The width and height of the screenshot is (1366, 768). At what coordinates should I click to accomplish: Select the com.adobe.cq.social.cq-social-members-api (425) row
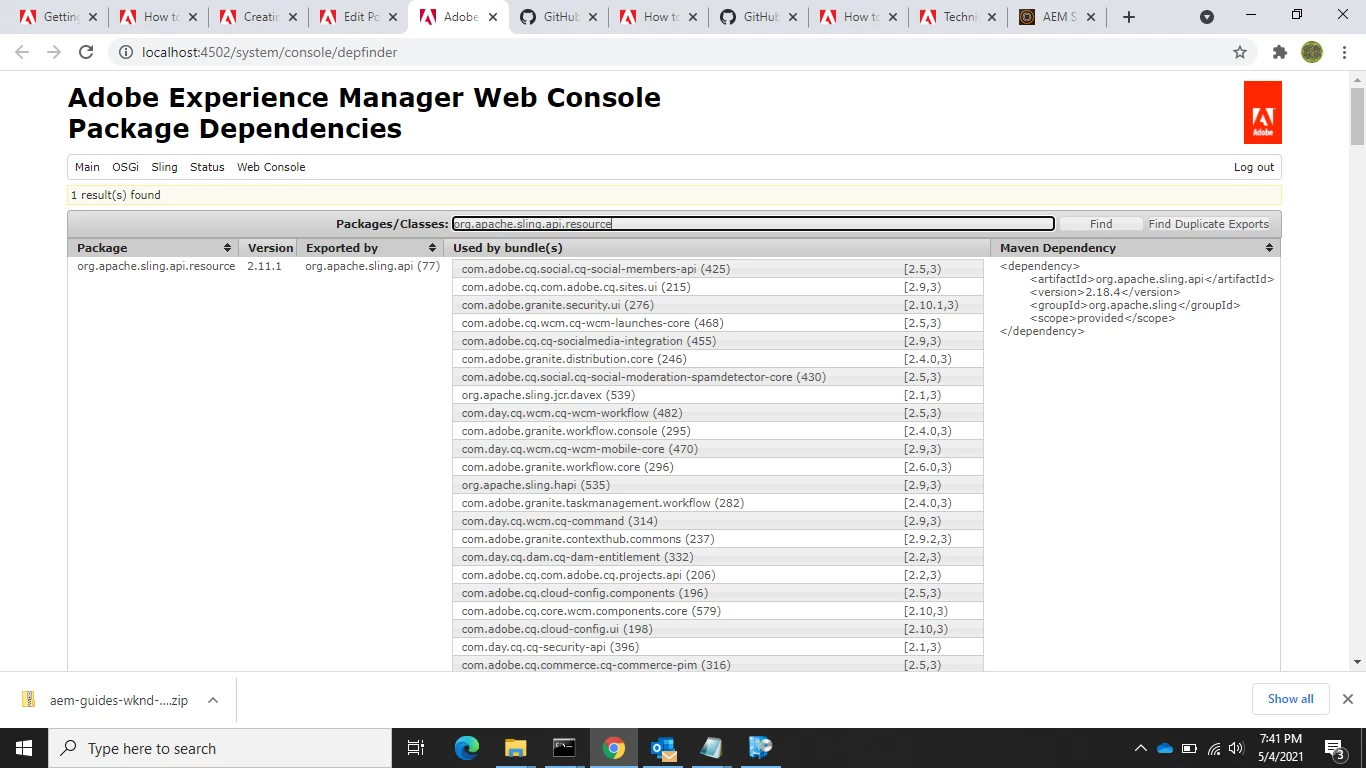coord(717,269)
